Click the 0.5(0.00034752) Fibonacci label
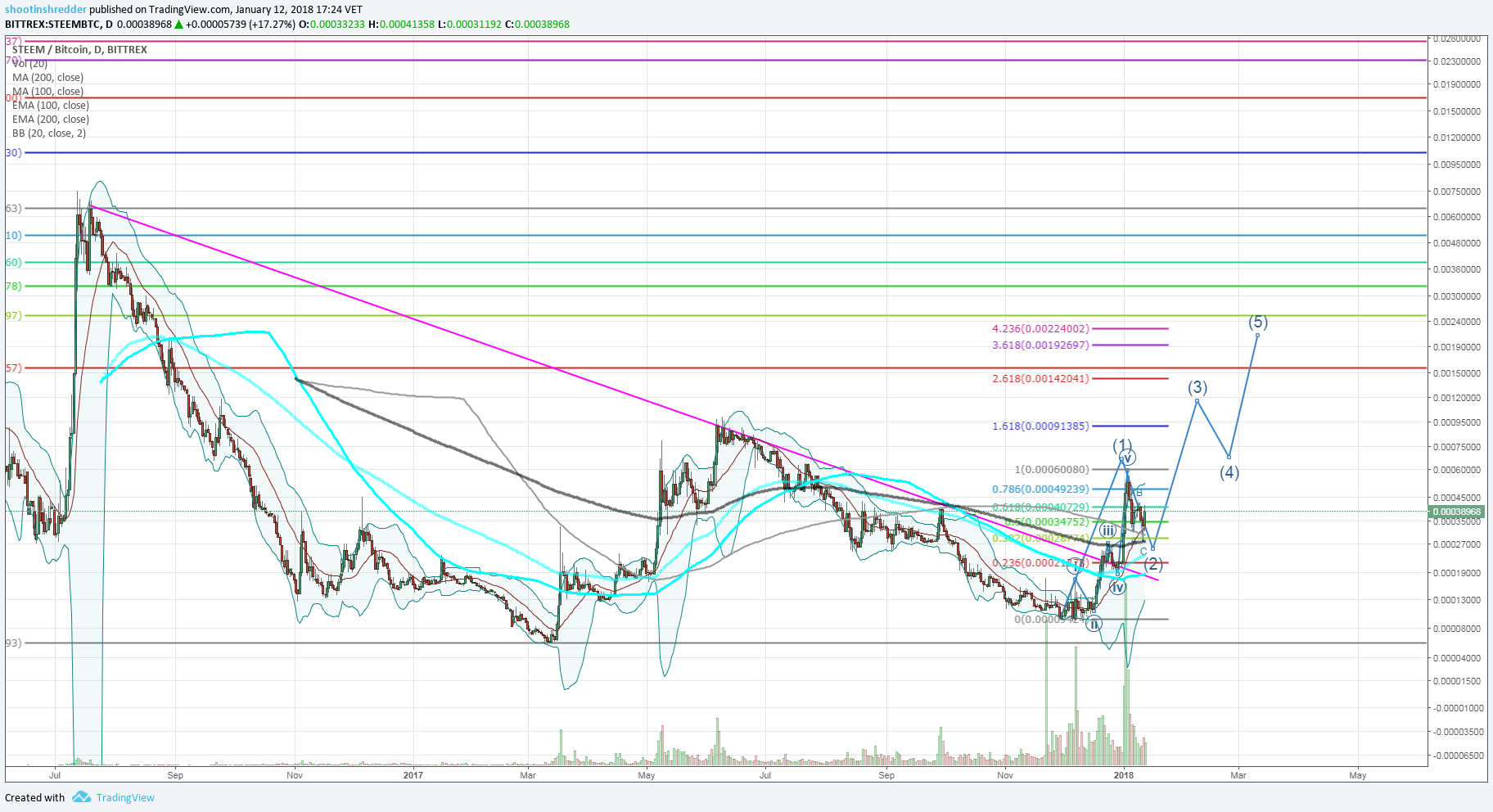 [1047, 522]
